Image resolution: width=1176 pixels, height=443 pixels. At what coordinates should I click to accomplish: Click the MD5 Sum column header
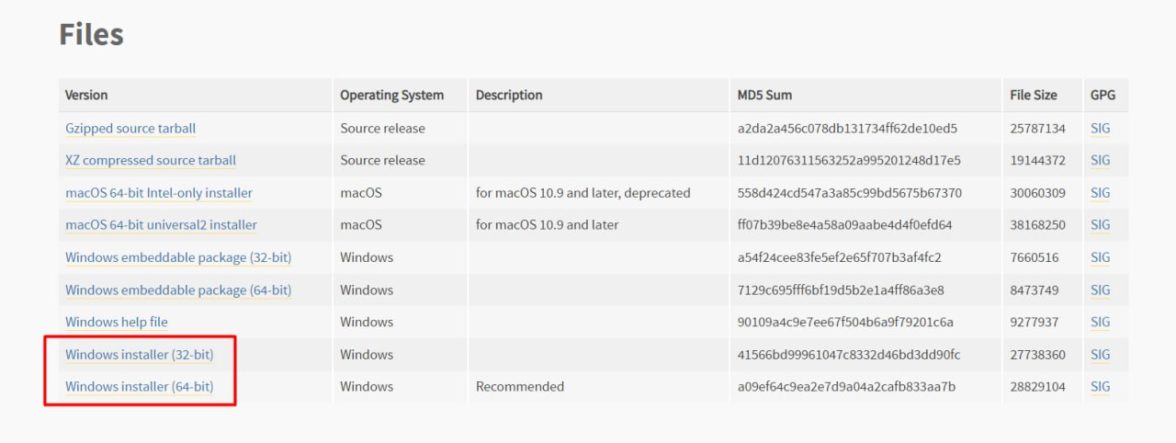pyautogui.click(x=764, y=95)
